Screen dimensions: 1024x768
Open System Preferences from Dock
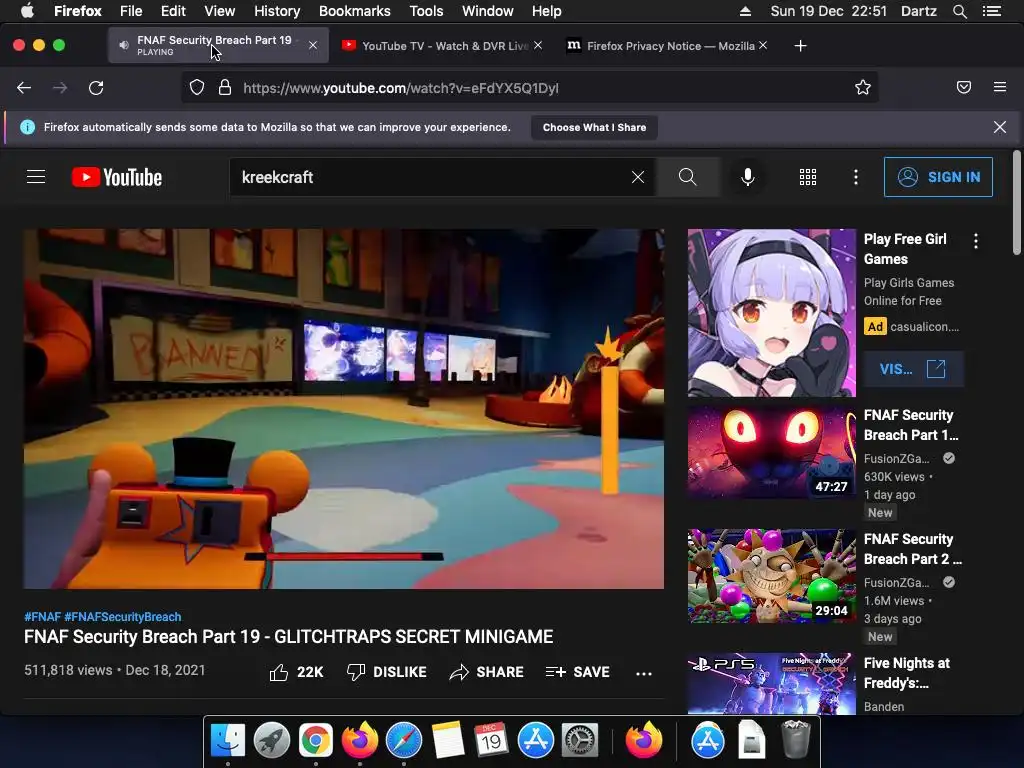coord(580,740)
